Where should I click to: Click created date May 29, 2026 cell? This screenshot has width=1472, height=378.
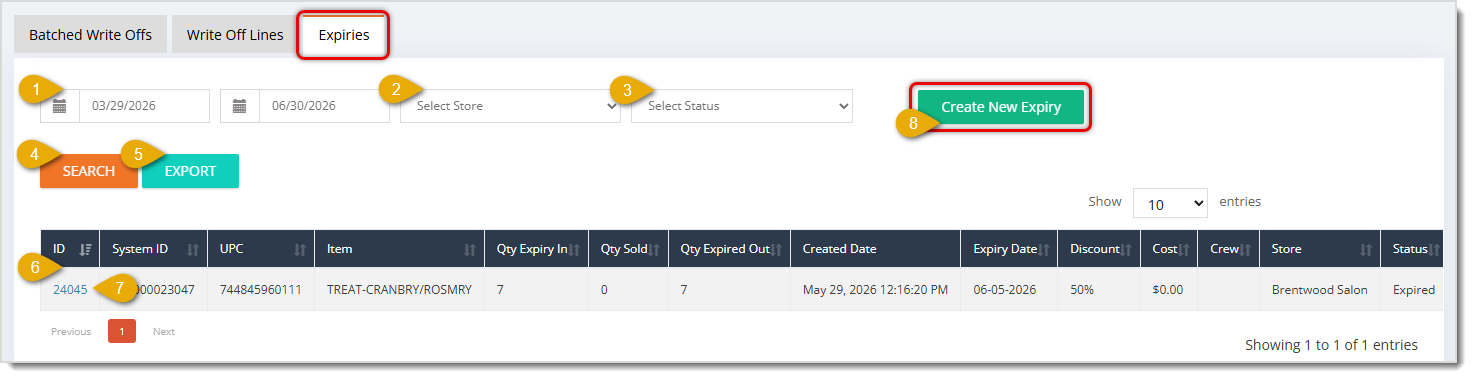click(x=875, y=290)
